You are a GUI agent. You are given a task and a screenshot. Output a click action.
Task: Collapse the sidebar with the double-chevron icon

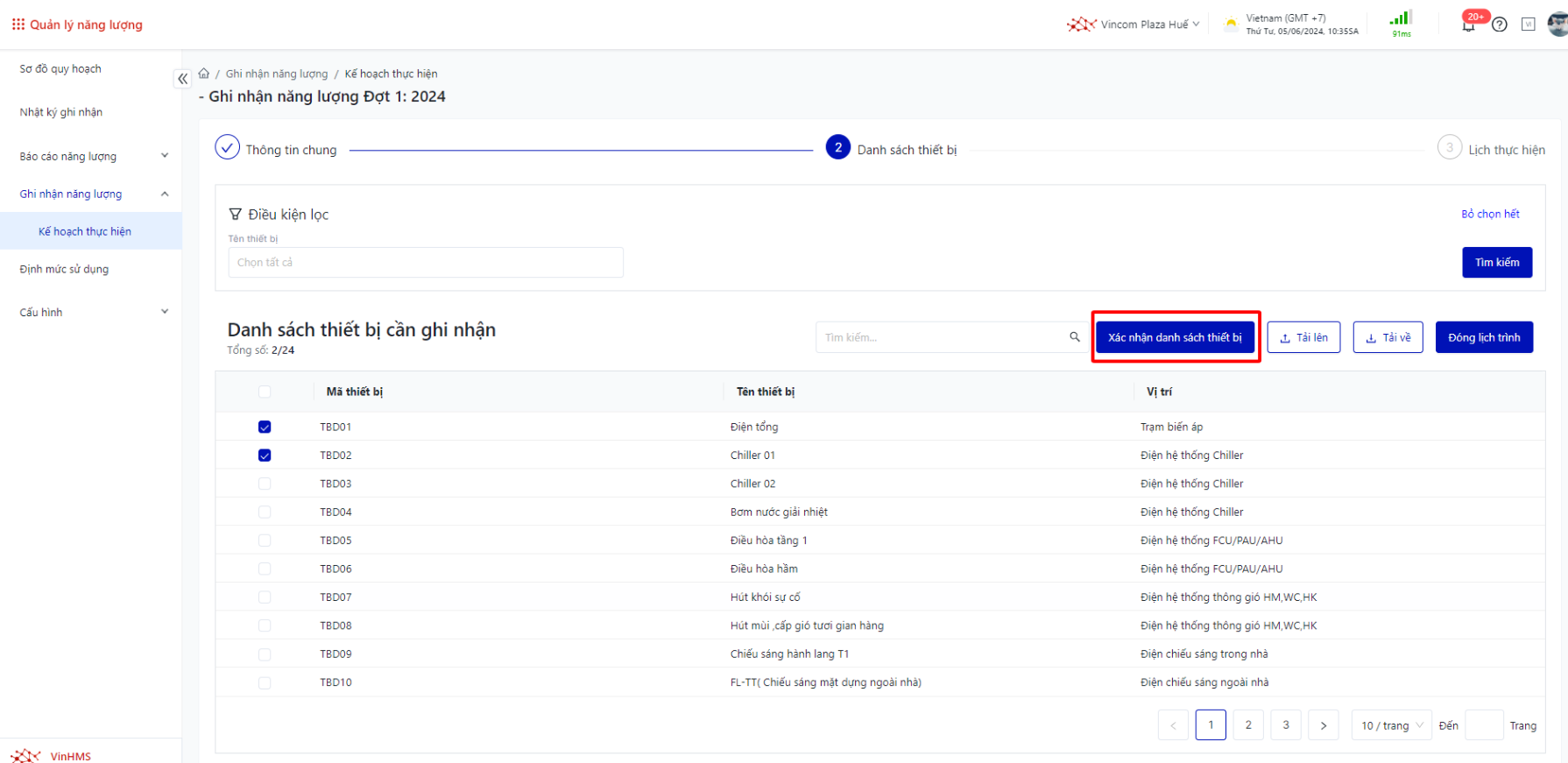[x=182, y=79]
